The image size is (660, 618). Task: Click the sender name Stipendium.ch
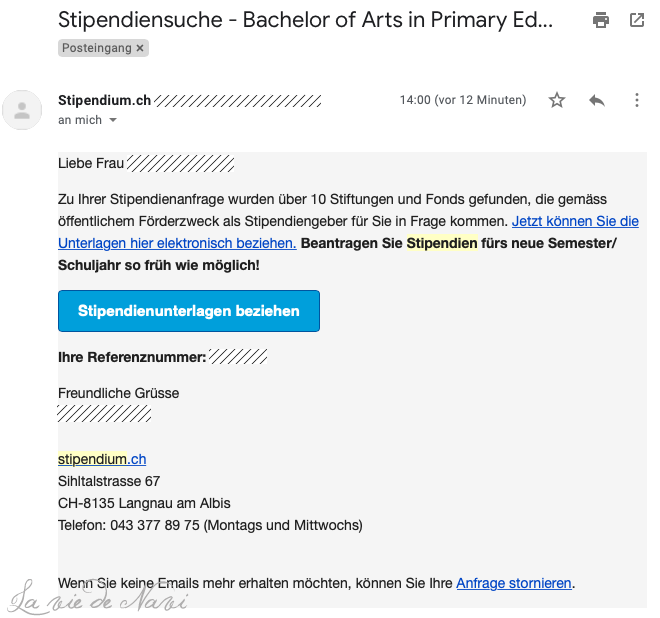(105, 100)
